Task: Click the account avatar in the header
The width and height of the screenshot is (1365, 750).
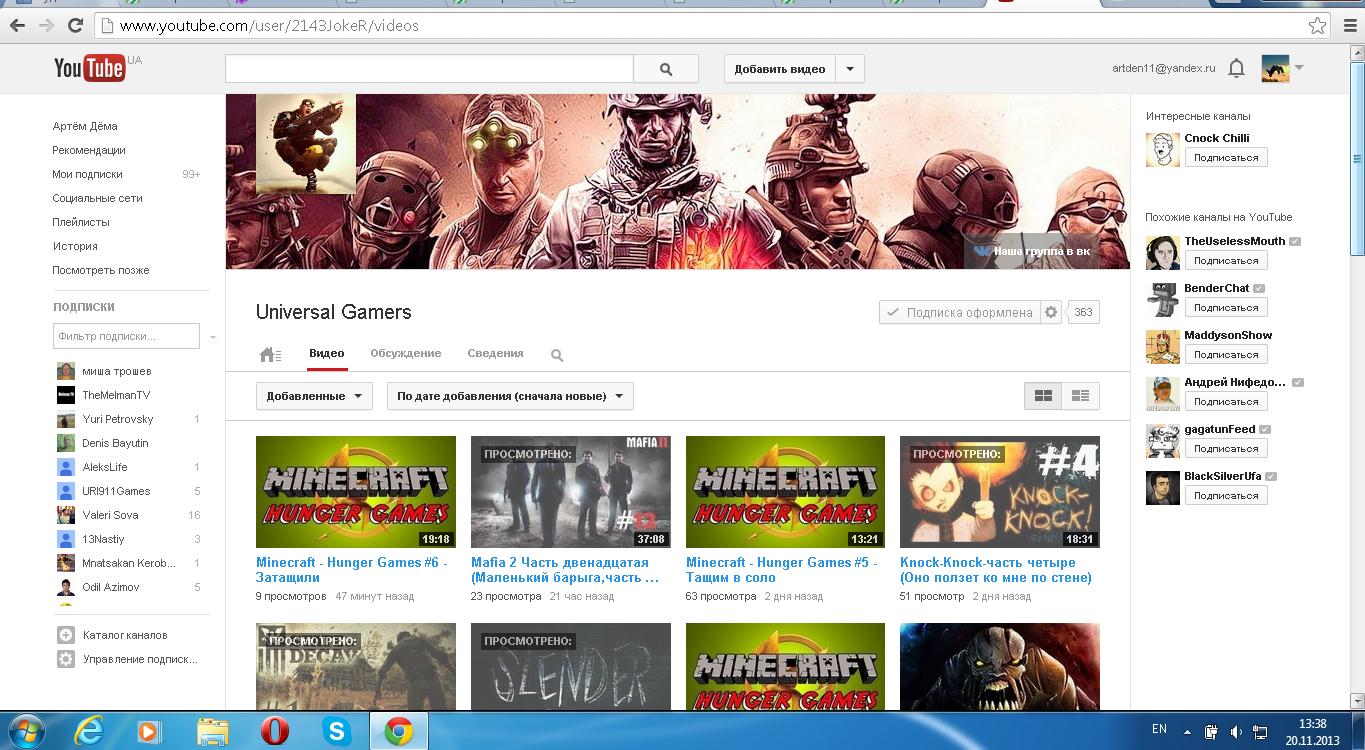Action: coord(1275,68)
